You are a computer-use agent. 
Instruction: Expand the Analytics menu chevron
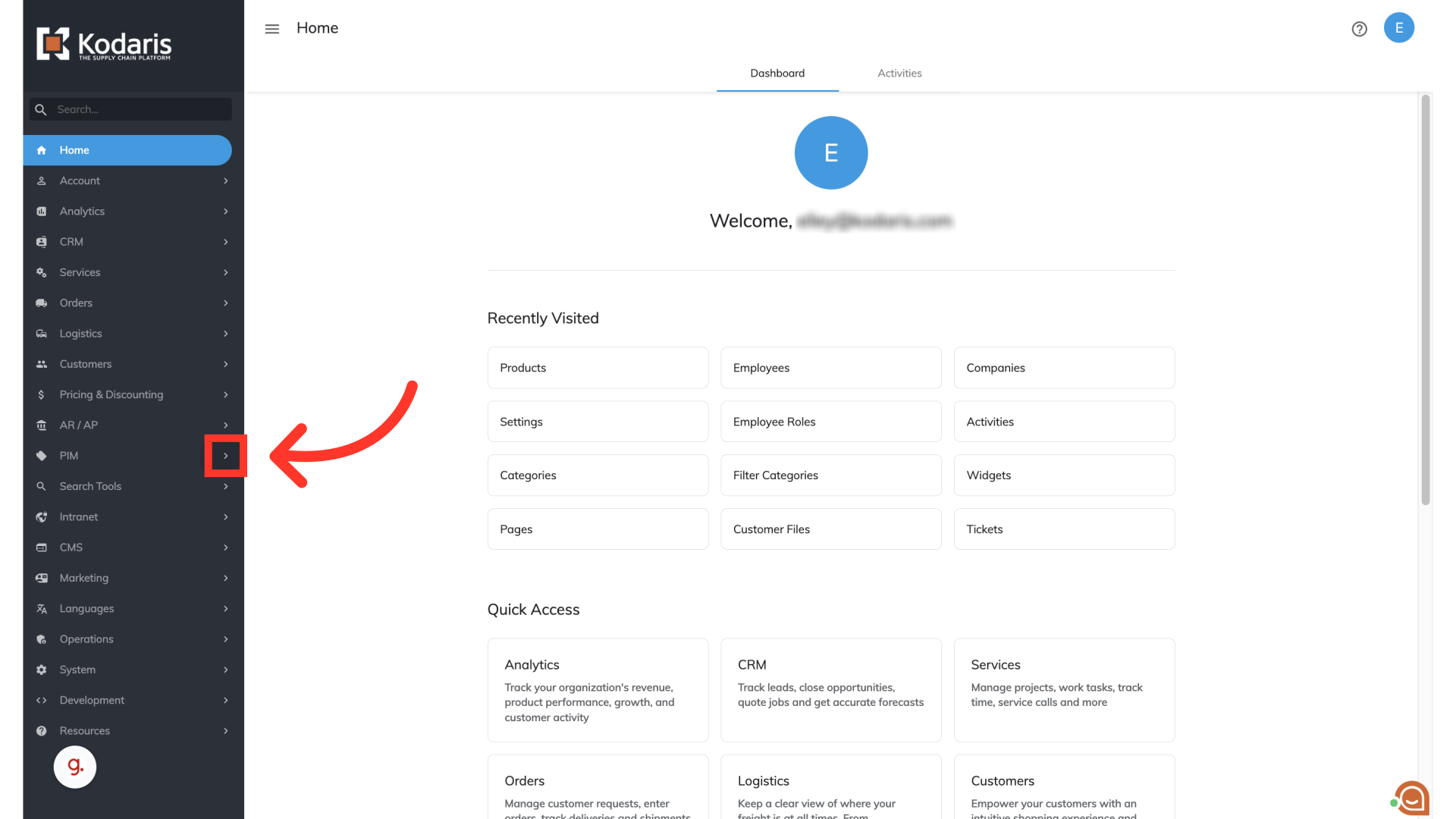pyautogui.click(x=225, y=212)
